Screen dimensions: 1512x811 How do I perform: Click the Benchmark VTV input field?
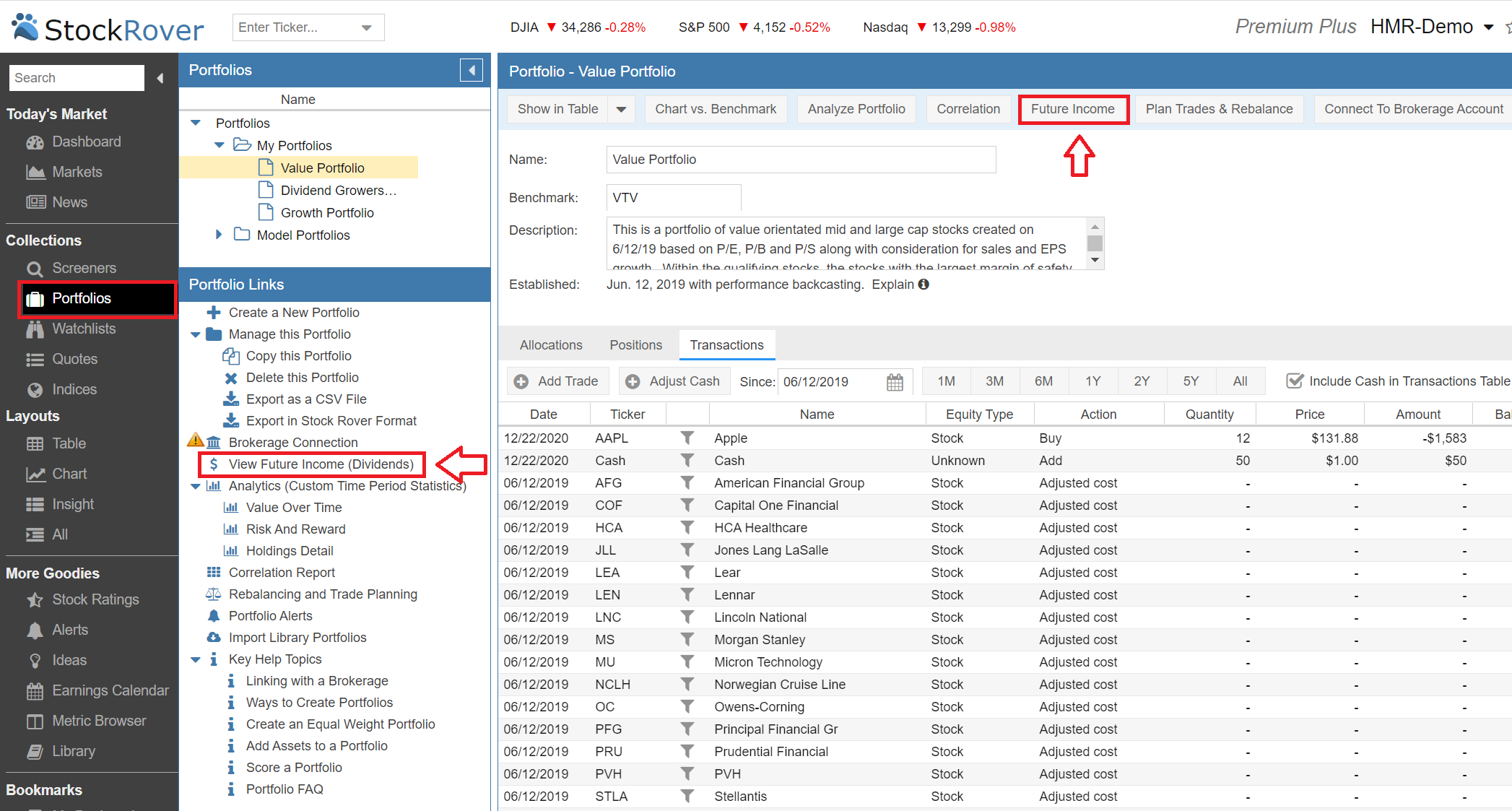coord(673,198)
